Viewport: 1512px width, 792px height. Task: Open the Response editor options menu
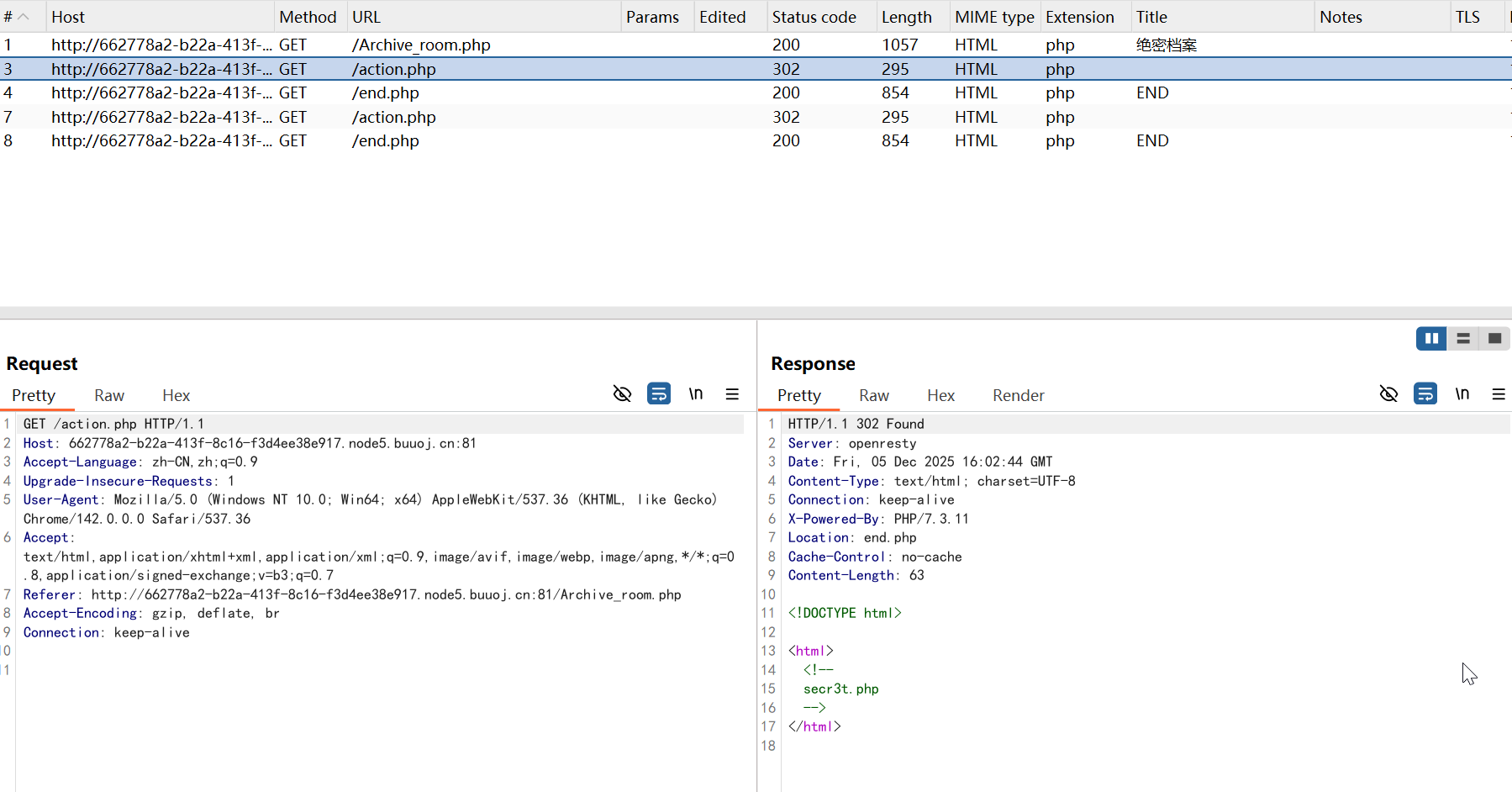point(1500,393)
